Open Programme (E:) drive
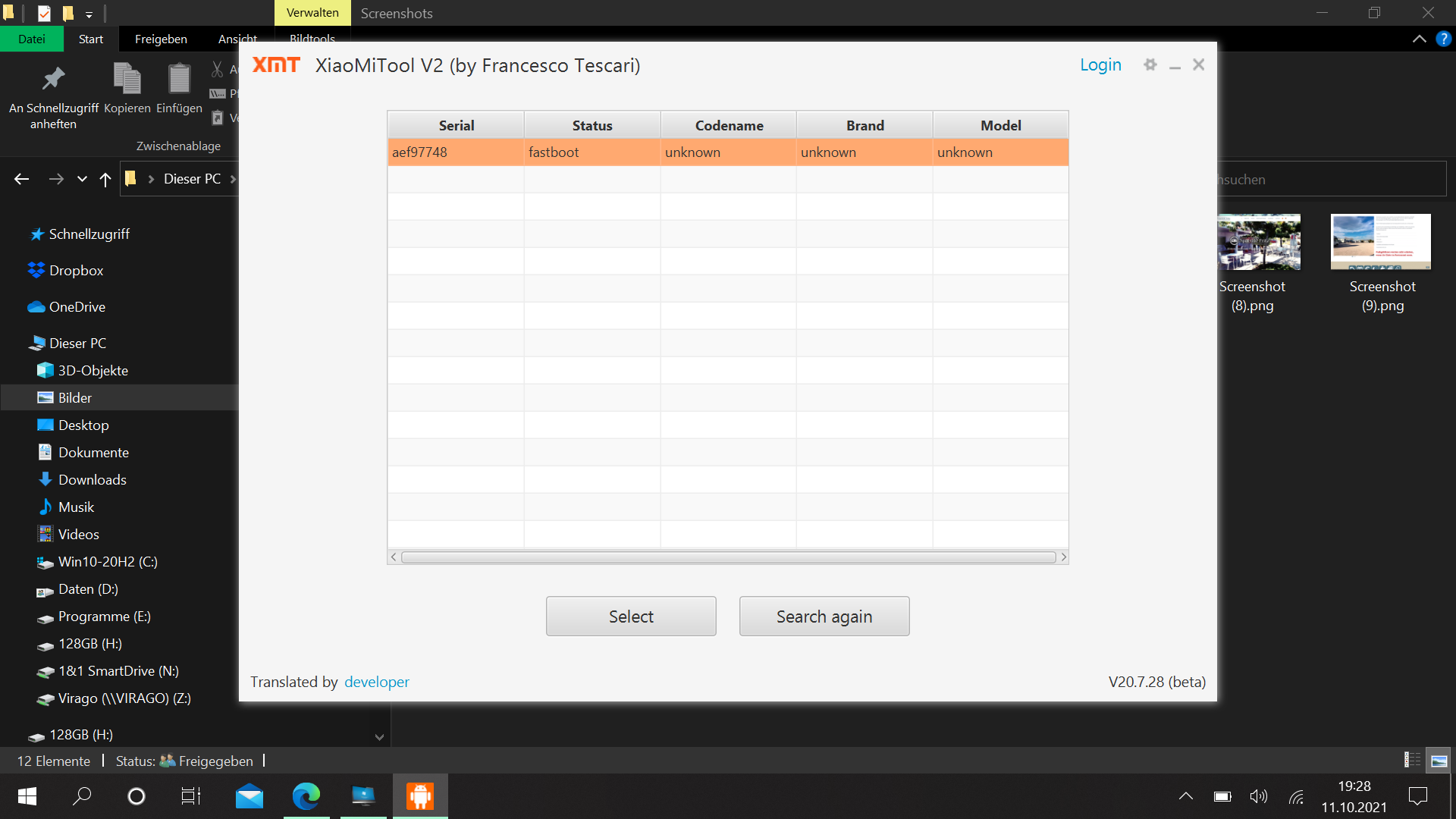This screenshot has height=819, width=1456. click(x=104, y=617)
